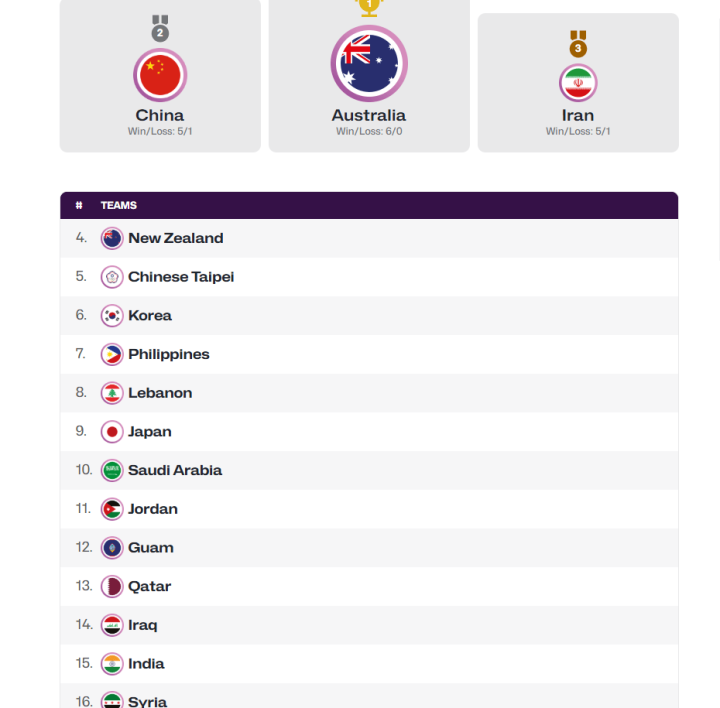Select the Australia first-place card name

[x=369, y=115]
